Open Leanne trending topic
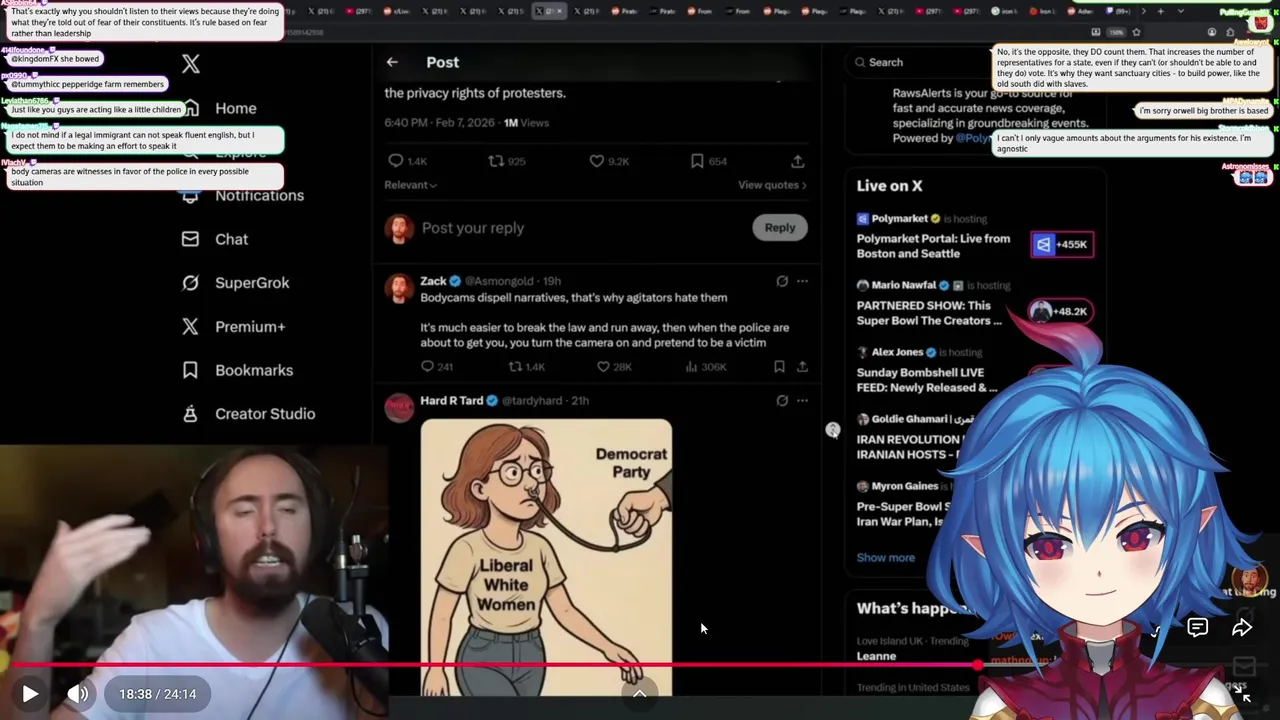Screen dimensions: 1280x720 [x=876, y=656]
